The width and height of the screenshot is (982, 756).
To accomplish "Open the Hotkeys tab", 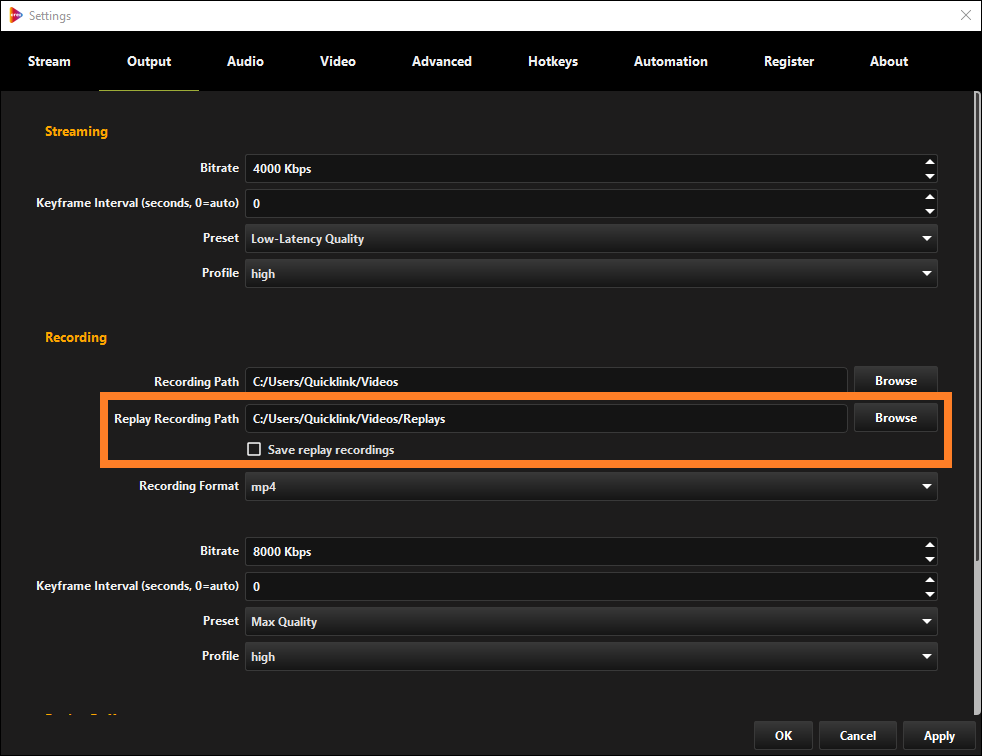I will (x=552, y=61).
